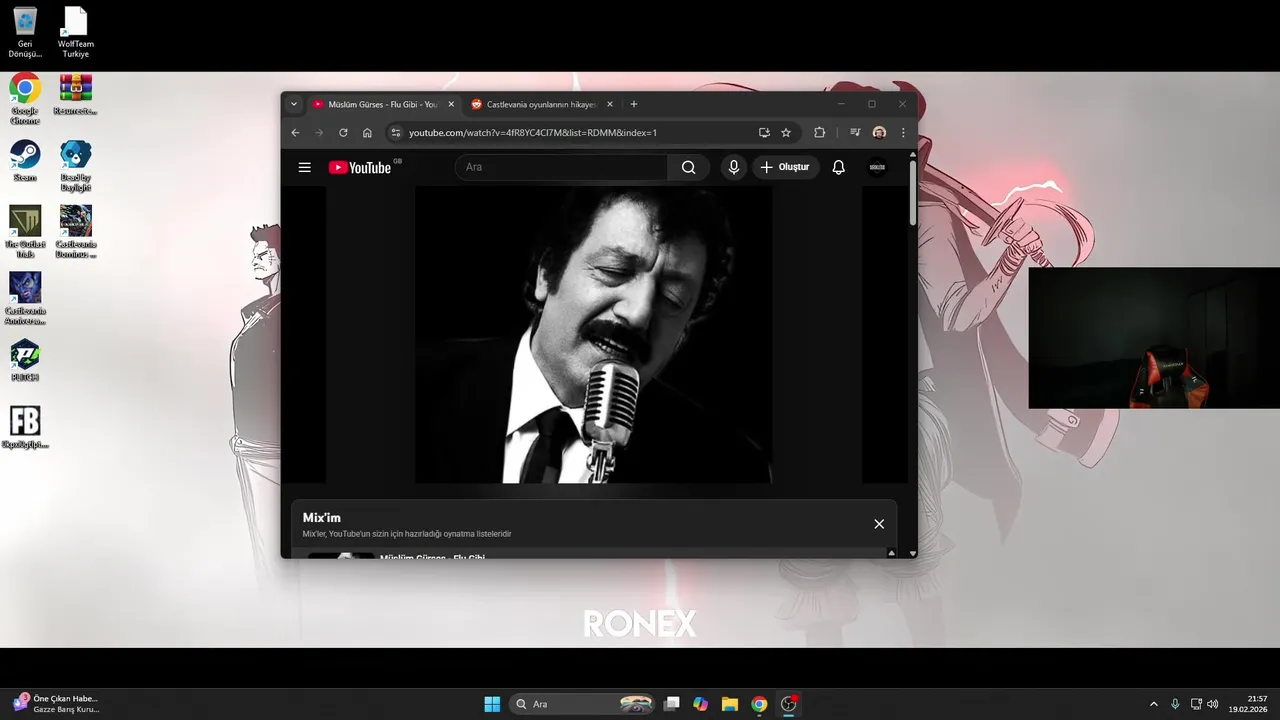Screen dimensions: 1280x720
Task: Switch to Castlevania oyunlarının hikayesi tab
Action: pyautogui.click(x=541, y=104)
